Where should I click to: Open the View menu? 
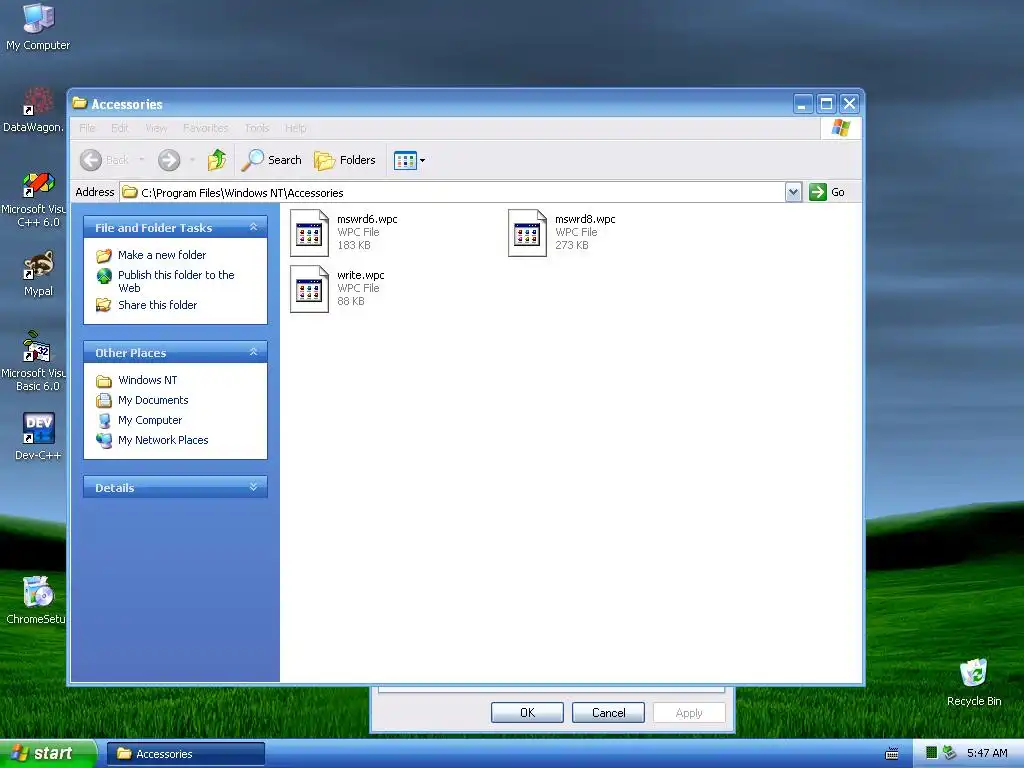tap(156, 128)
